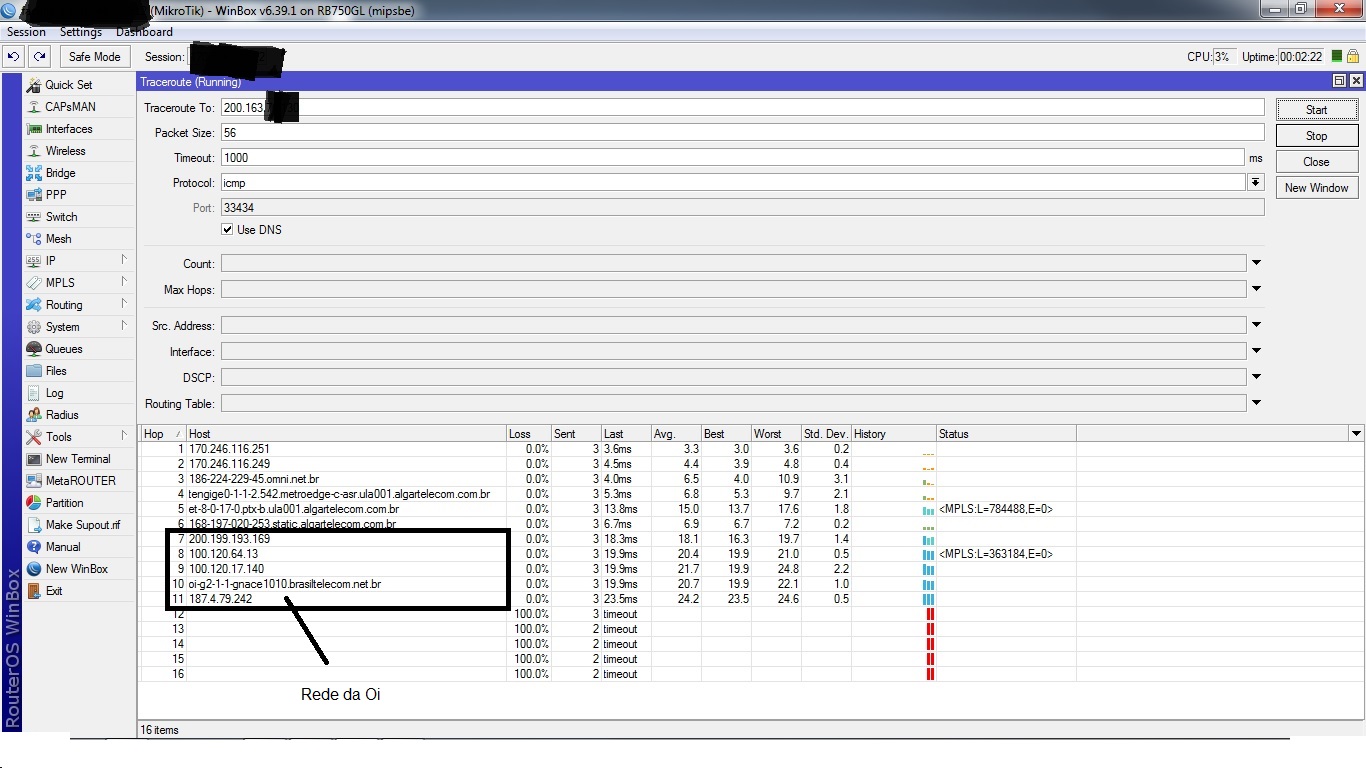The image size is (1366, 768).
Task: Click the CPU usage value field
Action: click(x=1224, y=57)
